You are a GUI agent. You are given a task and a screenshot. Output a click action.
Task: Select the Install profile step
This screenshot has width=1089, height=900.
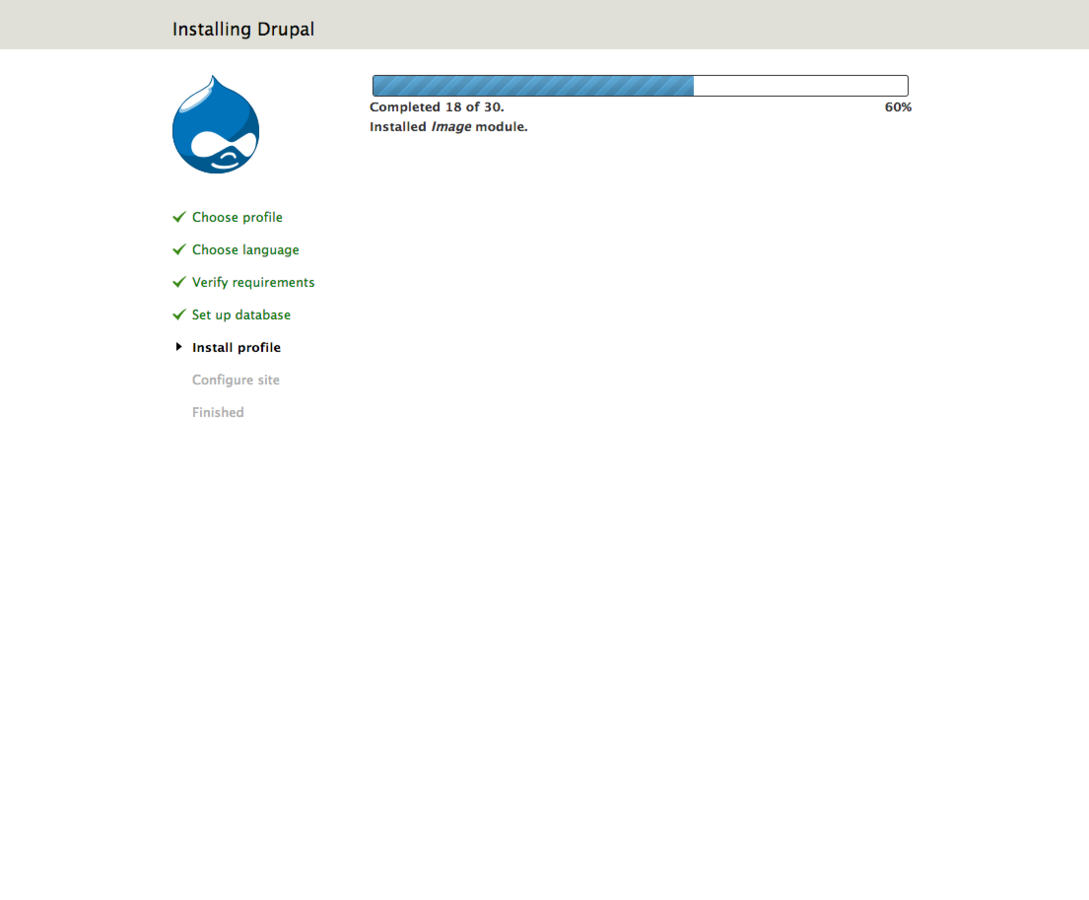click(237, 347)
